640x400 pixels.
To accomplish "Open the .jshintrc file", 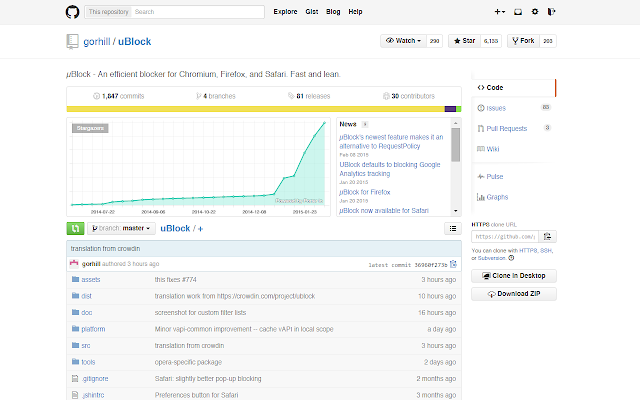I will pyautogui.click(x=93, y=395).
